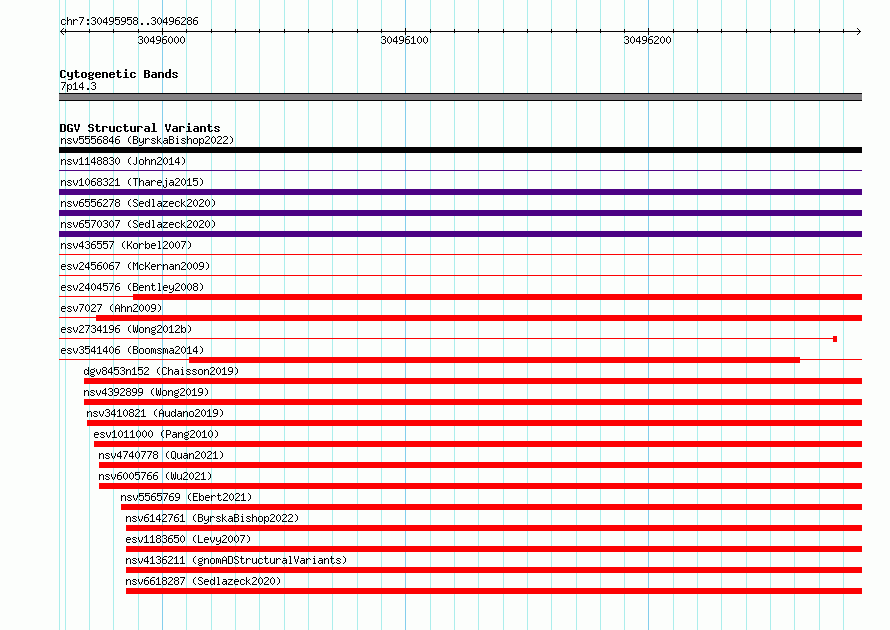Open nsv4392899 (Wong2019) variant label

[x=146, y=392]
